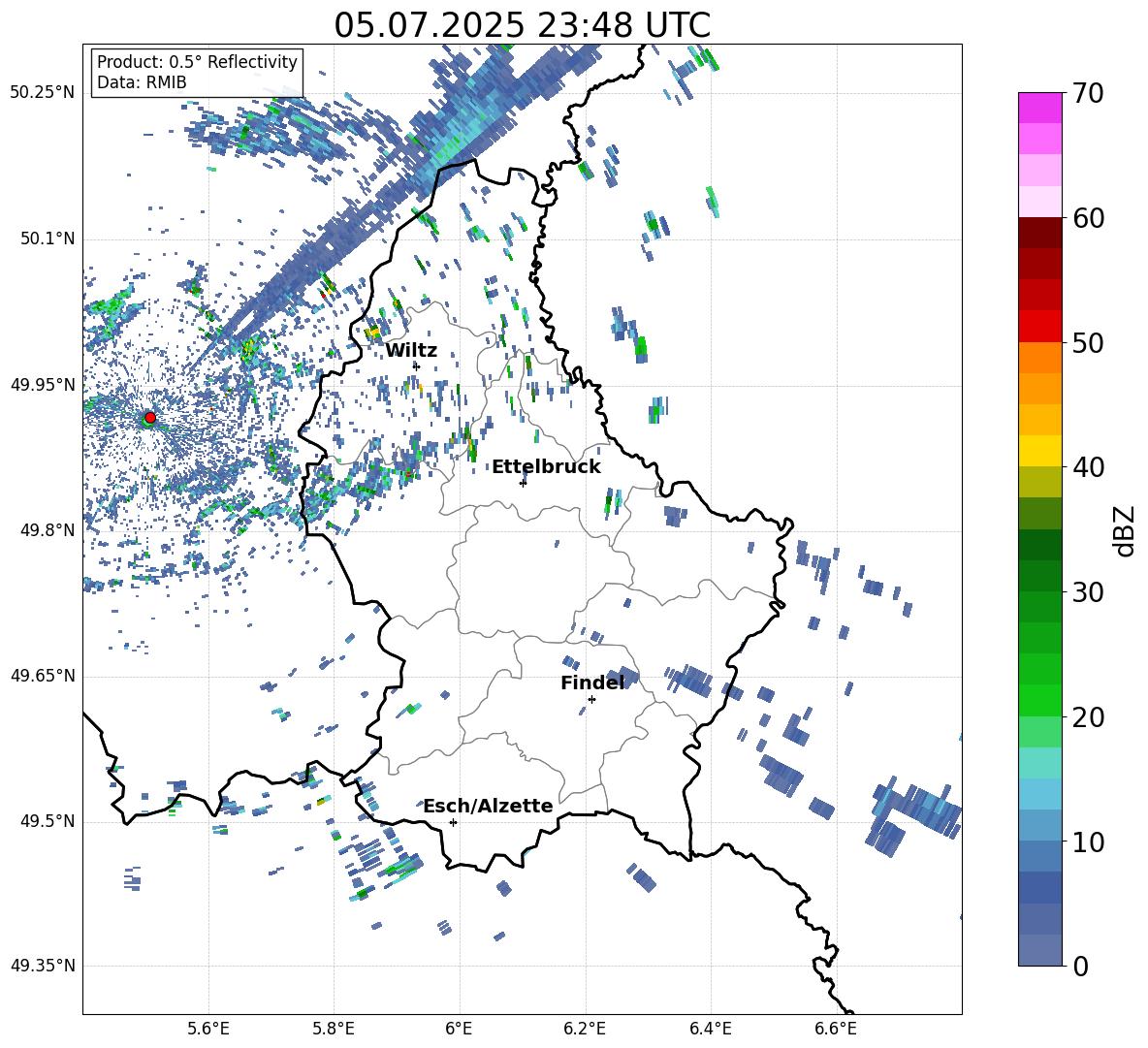Click the magenta top colorbar segment
This screenshot has width=1148, height=1048.
pos(1040,108)
